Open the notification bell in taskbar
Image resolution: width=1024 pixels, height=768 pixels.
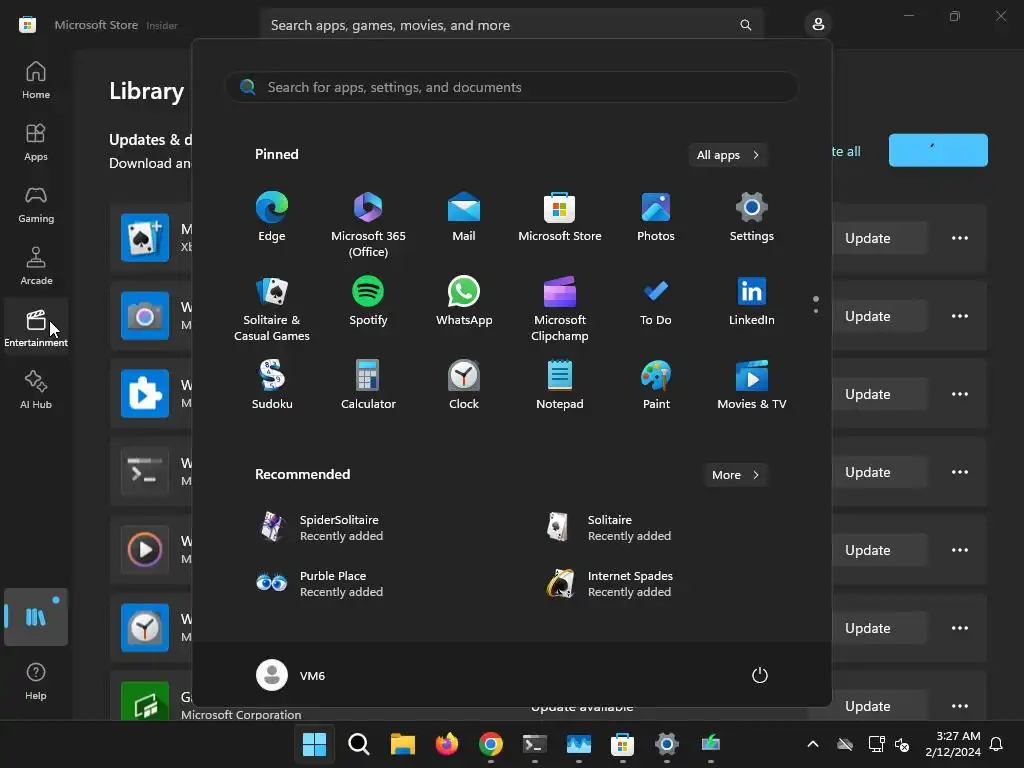click(x=997, y=744)
